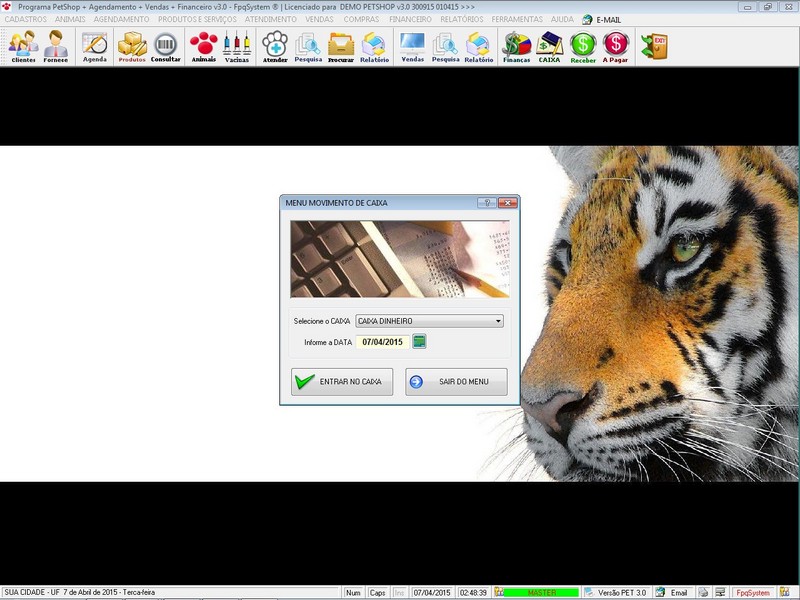Select the Produtos boxes icon
The image size is (800, 600).
coord(132,46)
